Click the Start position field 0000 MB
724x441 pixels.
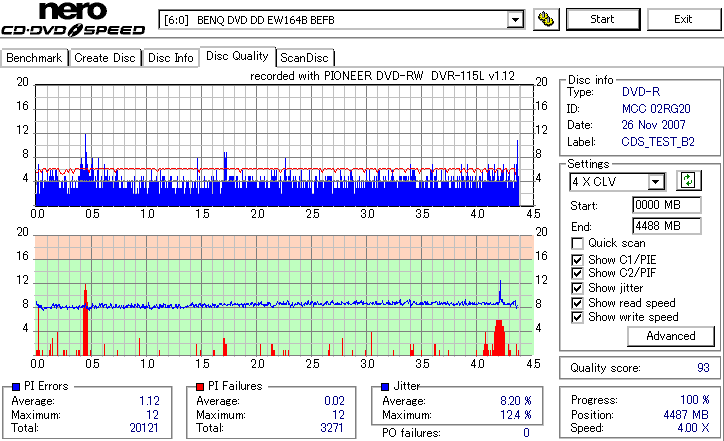click(x=666, y=205)
